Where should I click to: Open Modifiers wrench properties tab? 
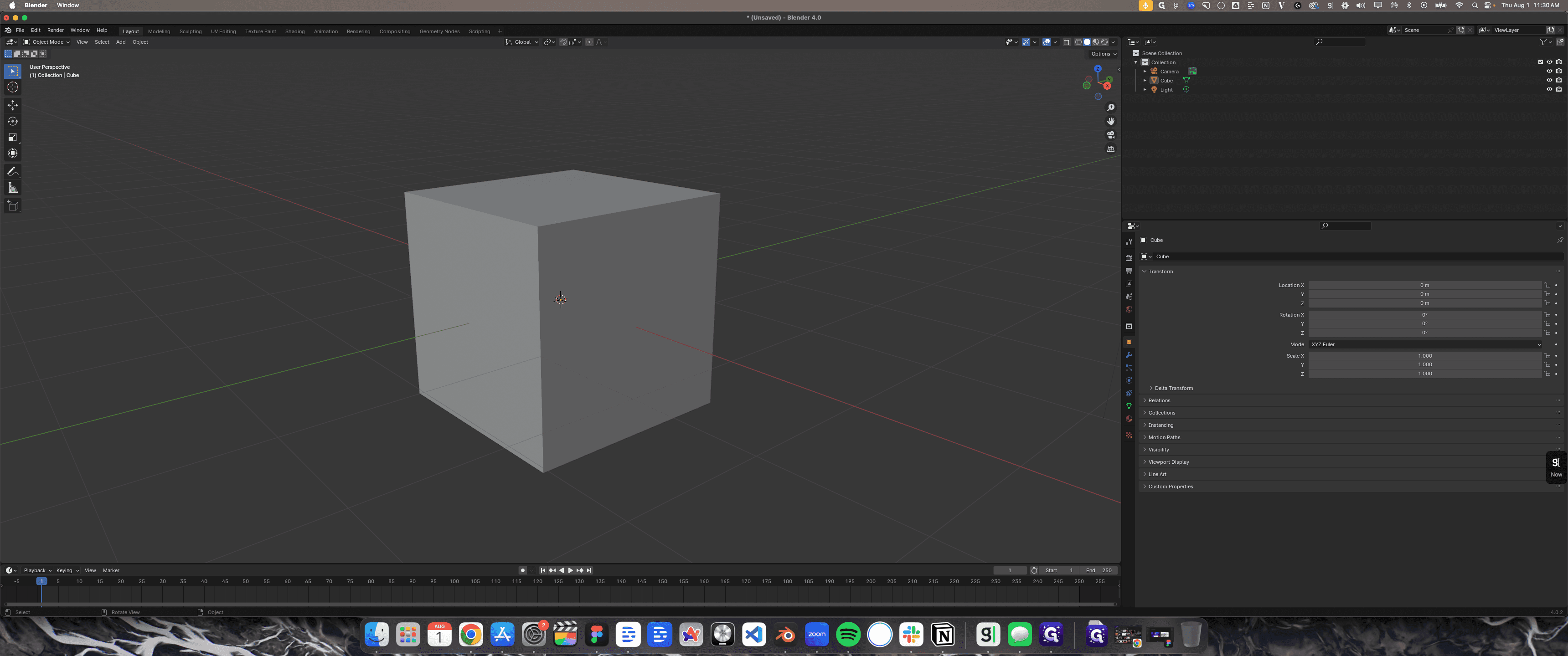1129,355
